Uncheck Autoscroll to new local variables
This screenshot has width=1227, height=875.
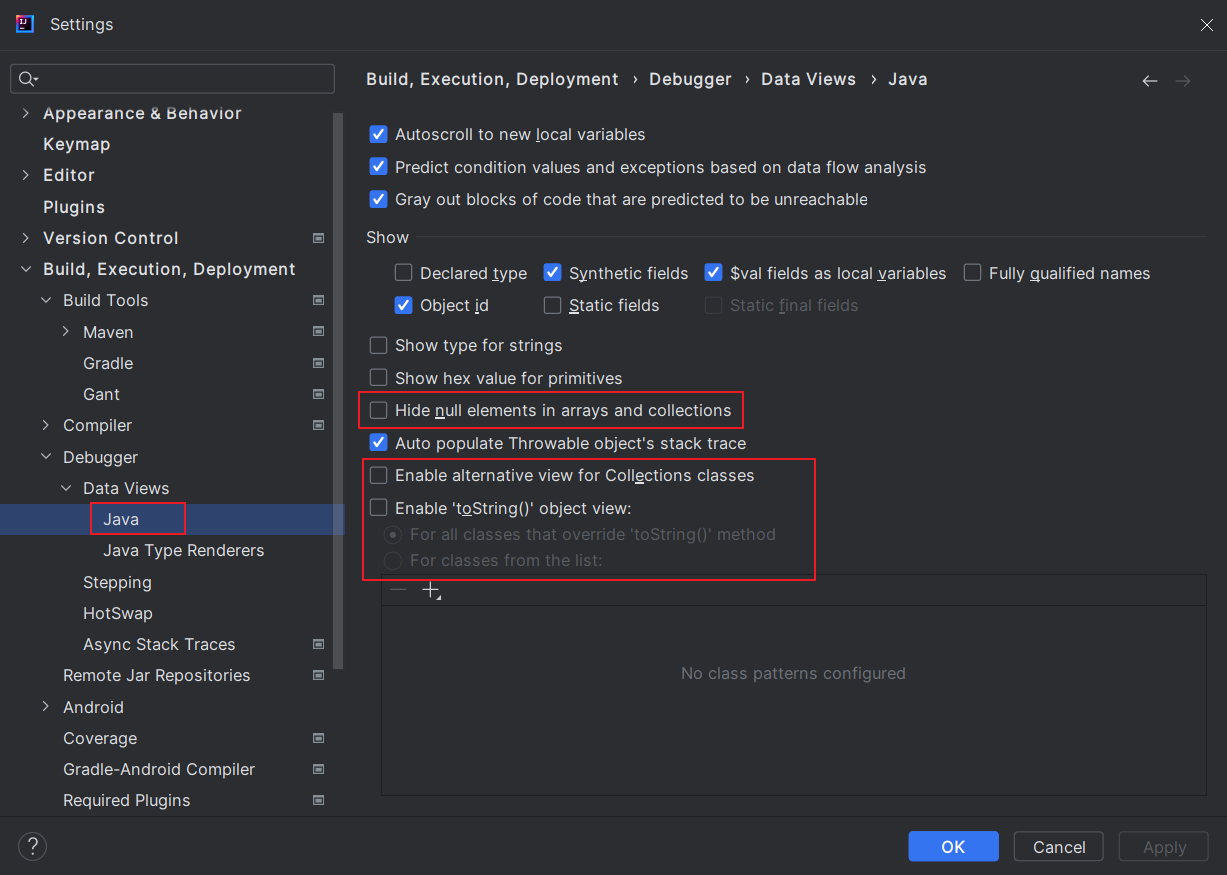pos(378,134)
